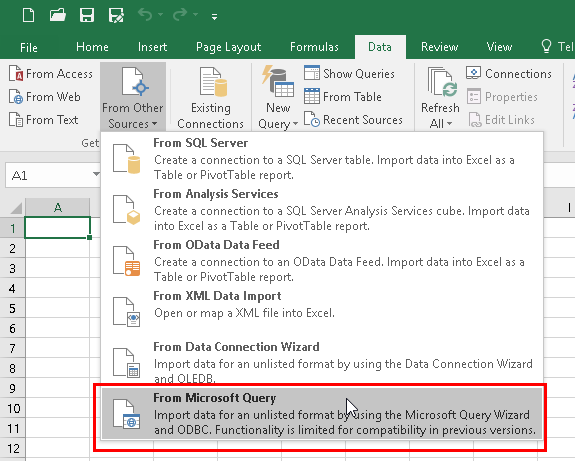Open workbook Connections dialog
Image resolution: width=575 pixels, height=461 pixels.
[509, 74]
